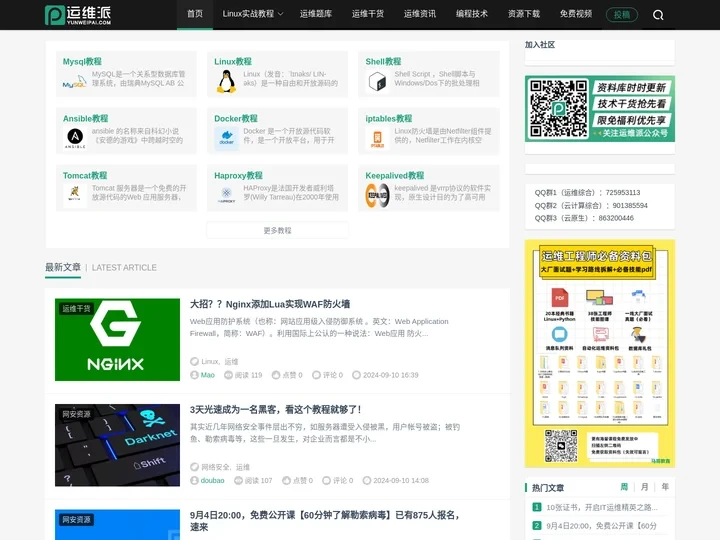Click the like icon on the Nginx article
This screenshot has height=540, width=720.
(x=276, y=375)
